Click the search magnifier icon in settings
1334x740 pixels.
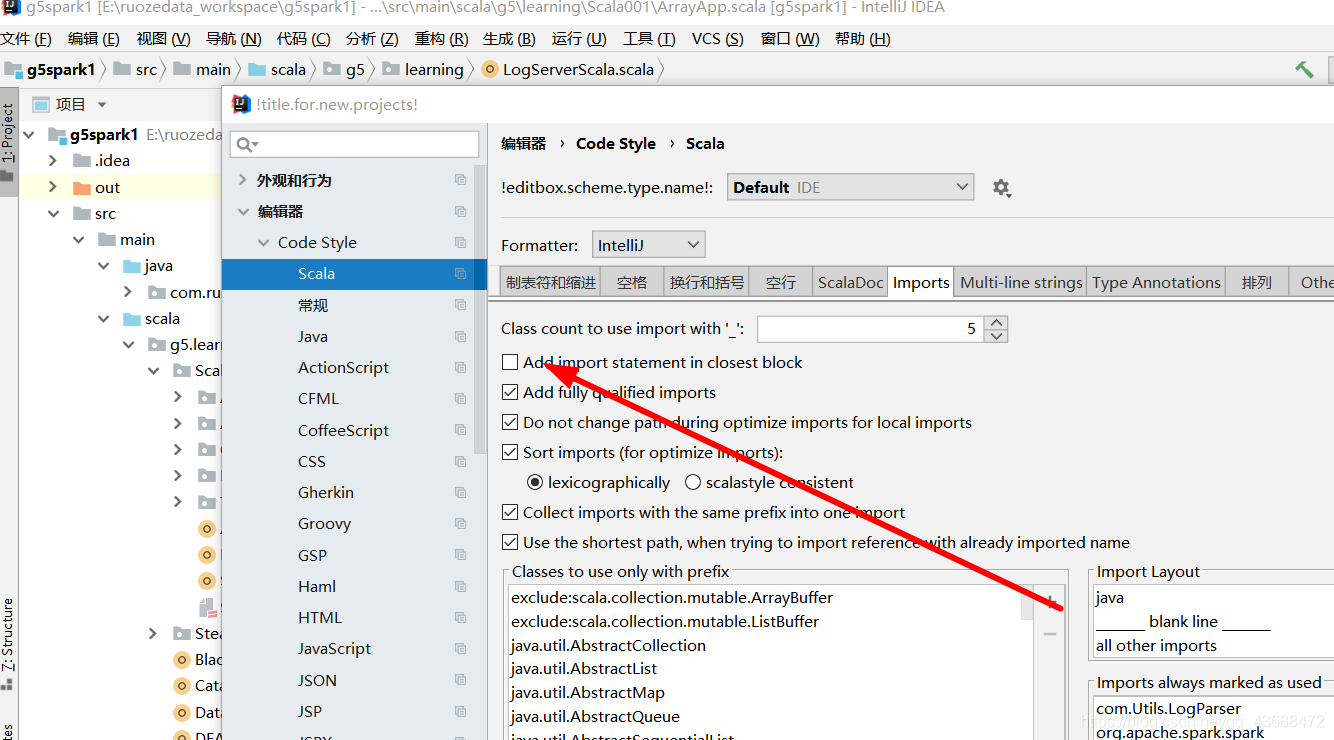pyautogui.click(x=246, y=145)
